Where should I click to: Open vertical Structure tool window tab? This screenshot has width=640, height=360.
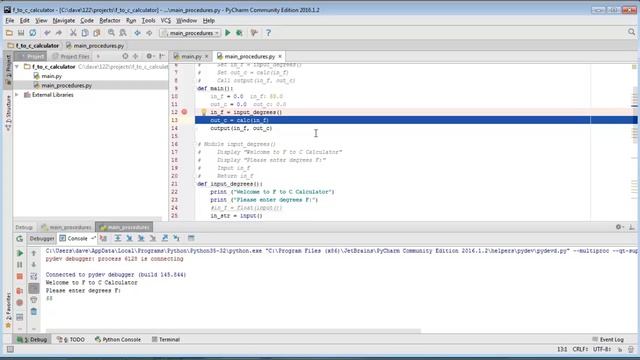click(8, 113)
